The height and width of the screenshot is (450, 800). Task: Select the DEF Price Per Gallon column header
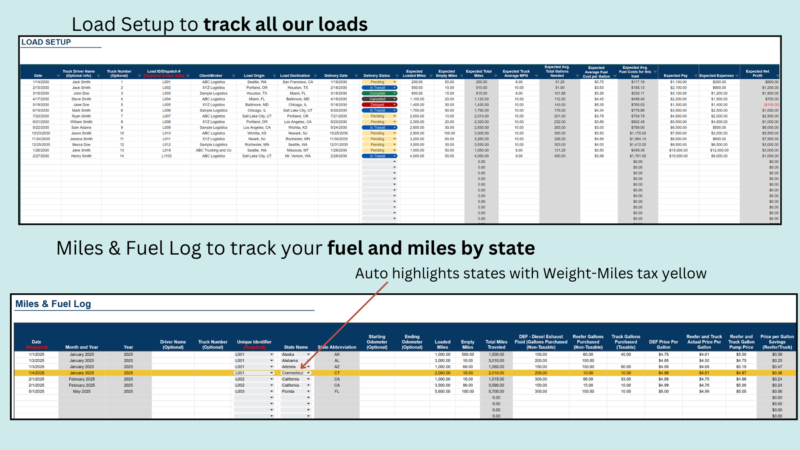coord(663,344)
